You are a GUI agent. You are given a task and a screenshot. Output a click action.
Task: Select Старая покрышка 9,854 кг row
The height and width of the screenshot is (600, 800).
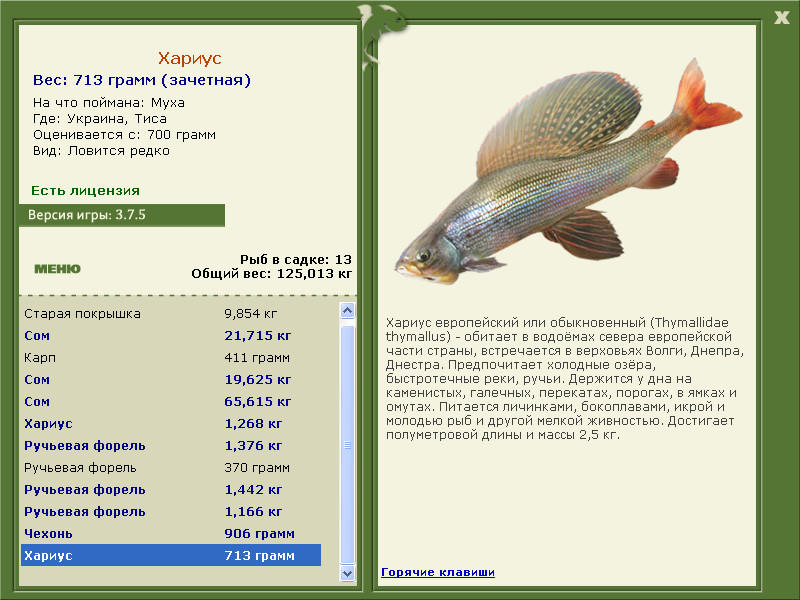tap(171, 313)
